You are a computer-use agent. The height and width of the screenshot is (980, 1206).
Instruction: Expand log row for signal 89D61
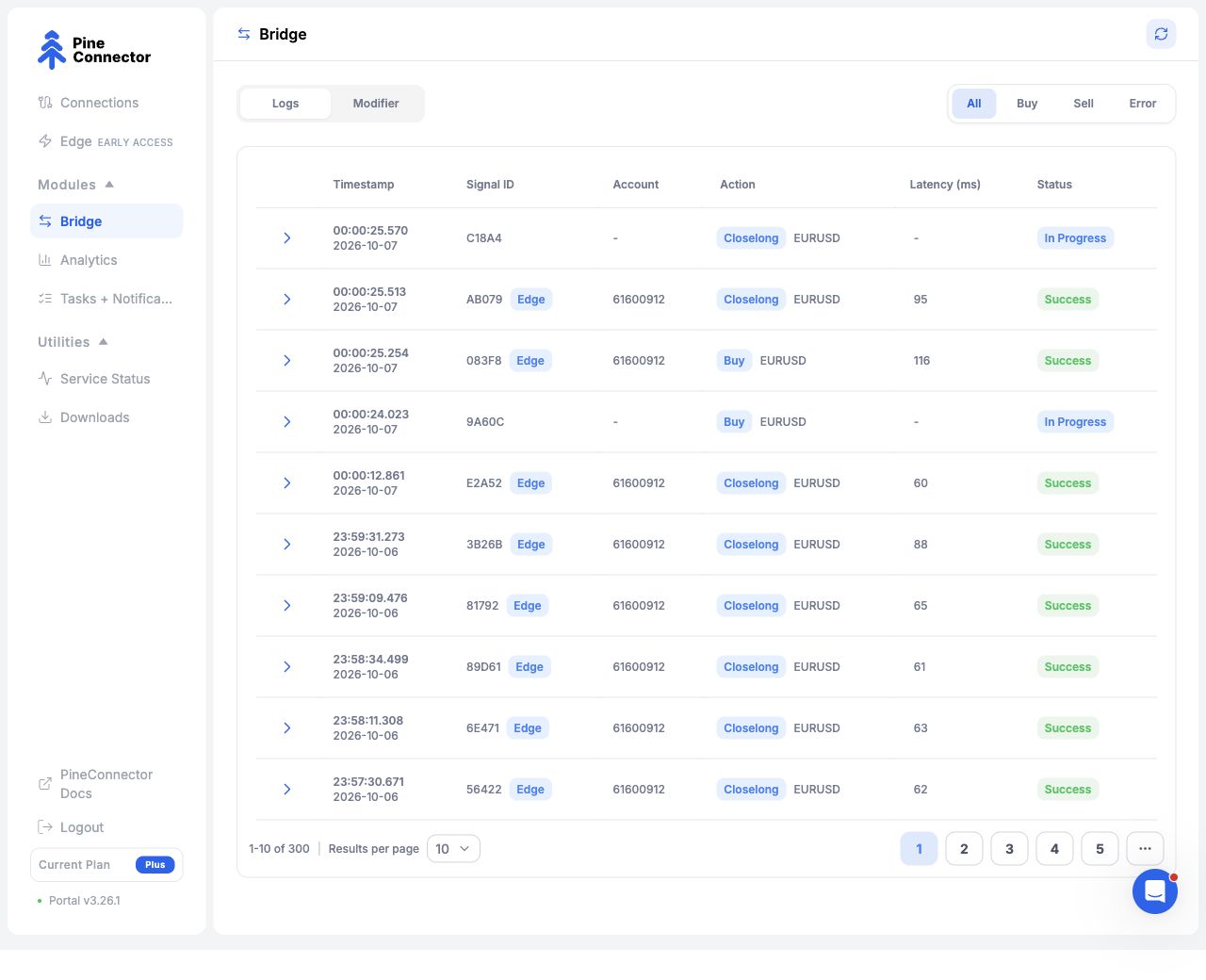(287, 667)
